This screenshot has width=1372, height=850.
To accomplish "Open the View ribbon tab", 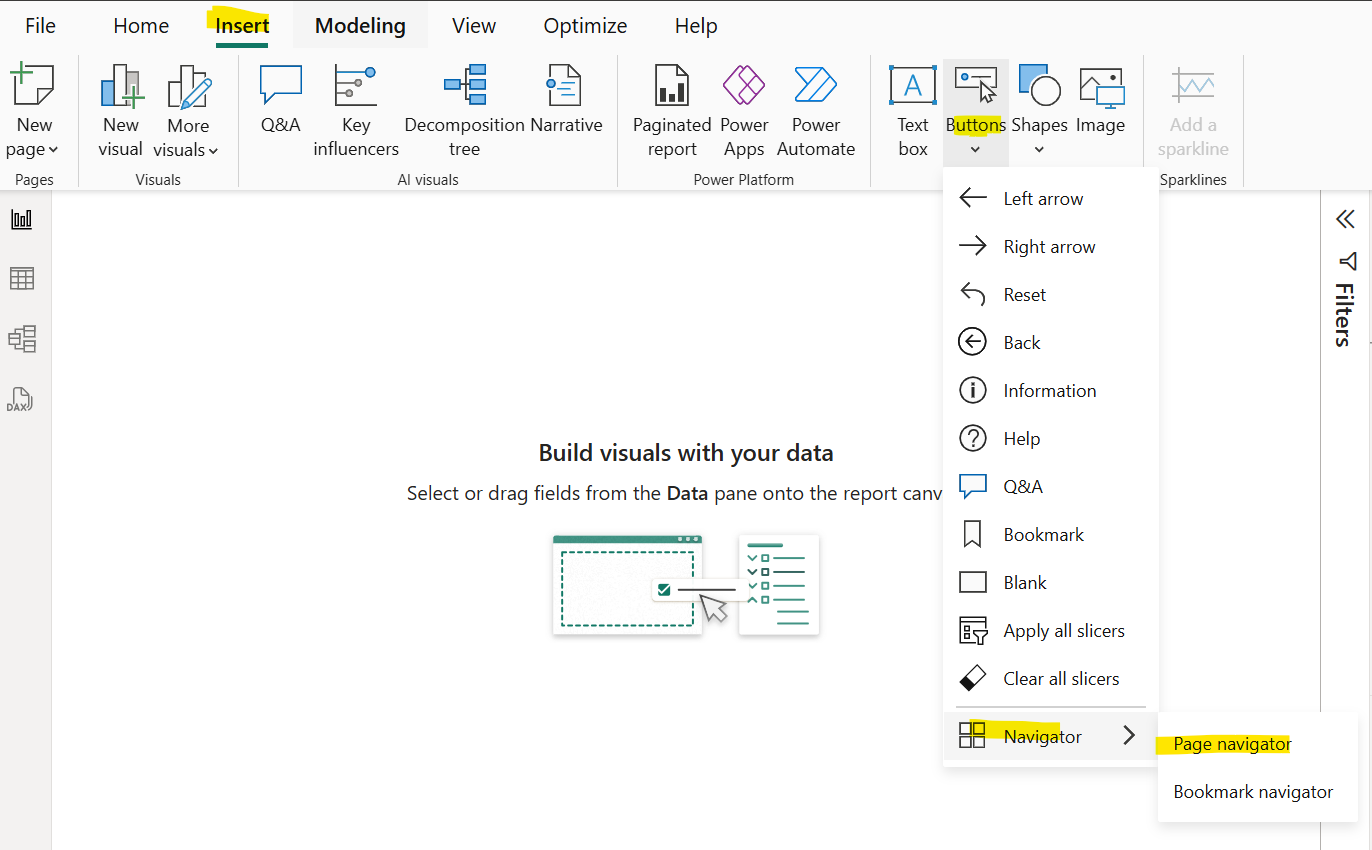I will pyautogui.click(x=474, y=26).
